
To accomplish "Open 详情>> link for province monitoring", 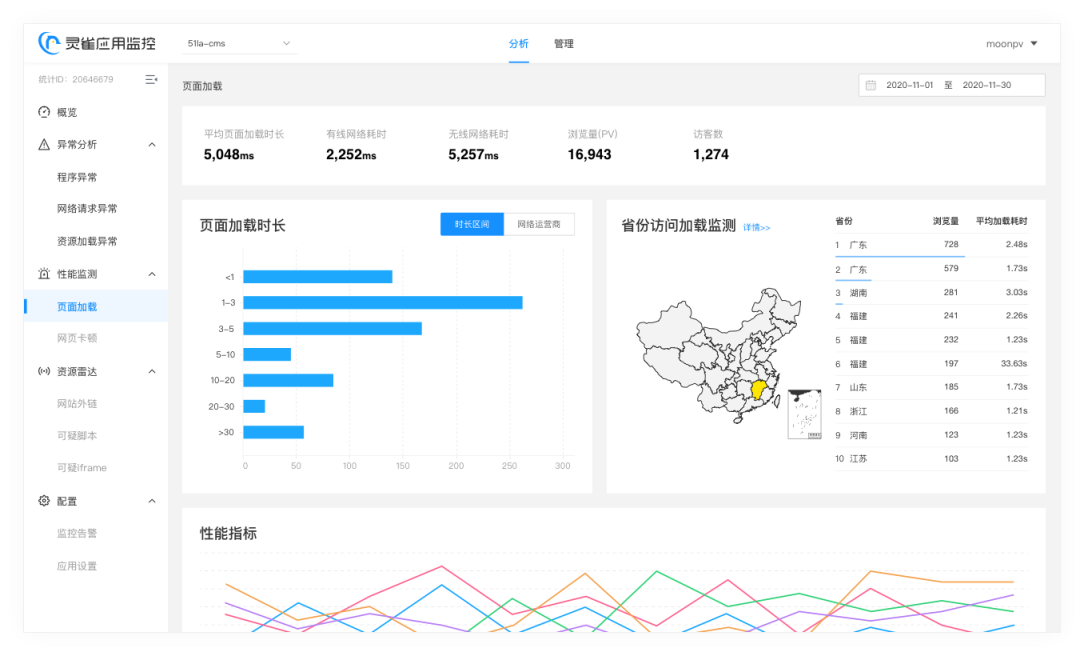I will (756, 228).
